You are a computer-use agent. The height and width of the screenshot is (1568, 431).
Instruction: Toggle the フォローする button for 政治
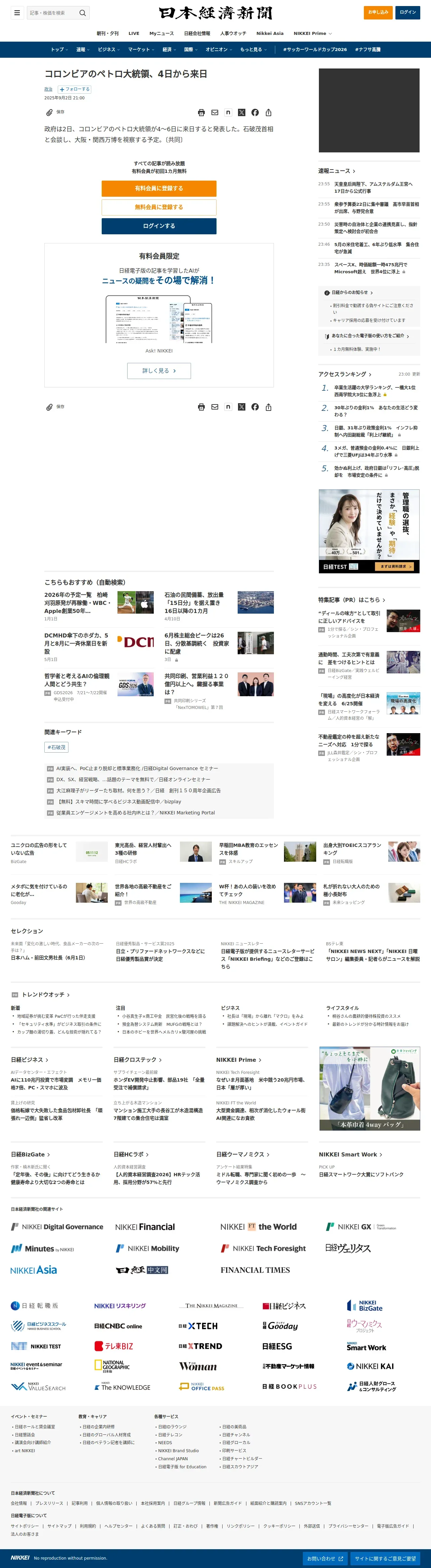pos(74,90)
